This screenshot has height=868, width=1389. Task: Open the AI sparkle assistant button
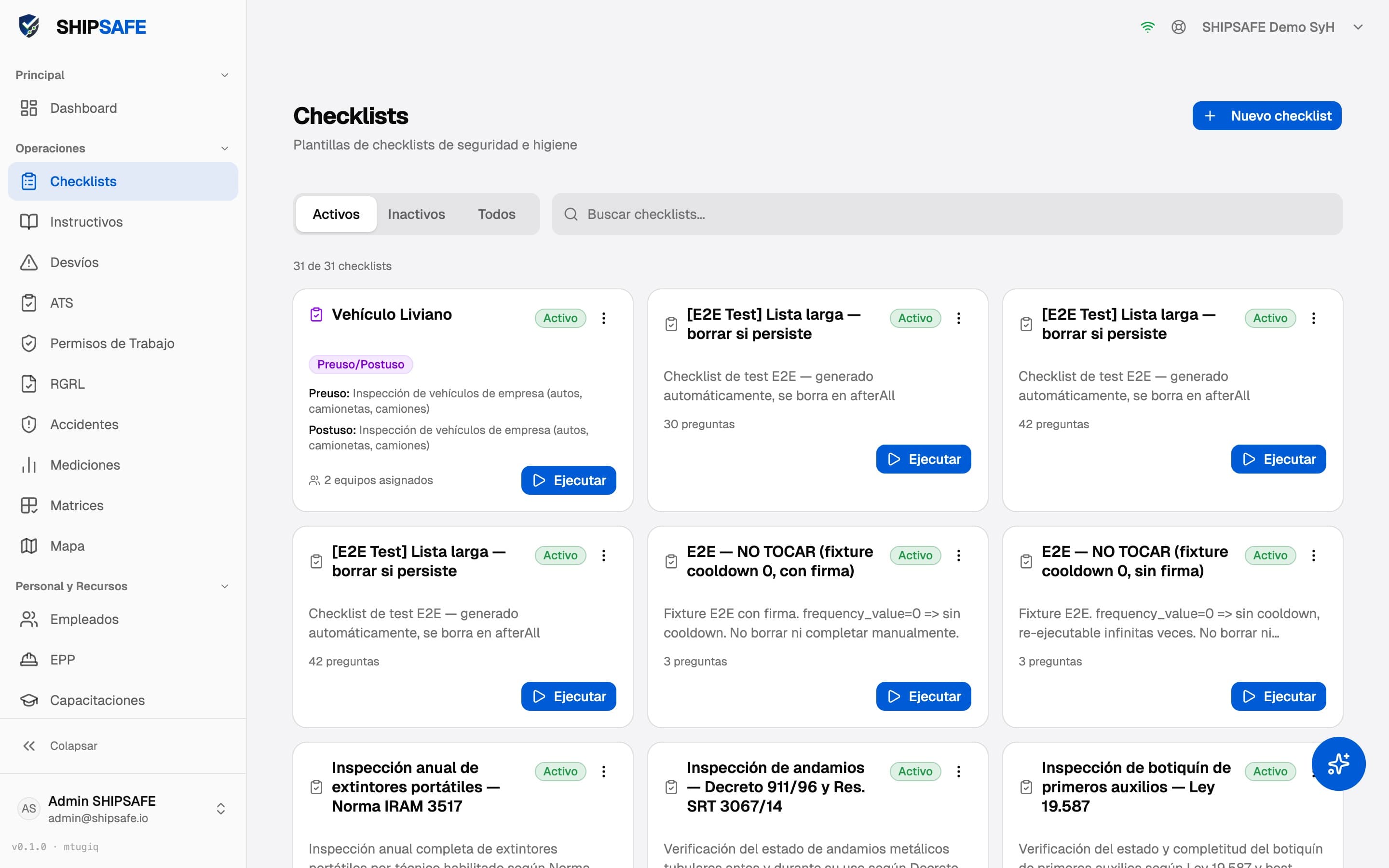pyautogui.click(x=1338, y=763)
